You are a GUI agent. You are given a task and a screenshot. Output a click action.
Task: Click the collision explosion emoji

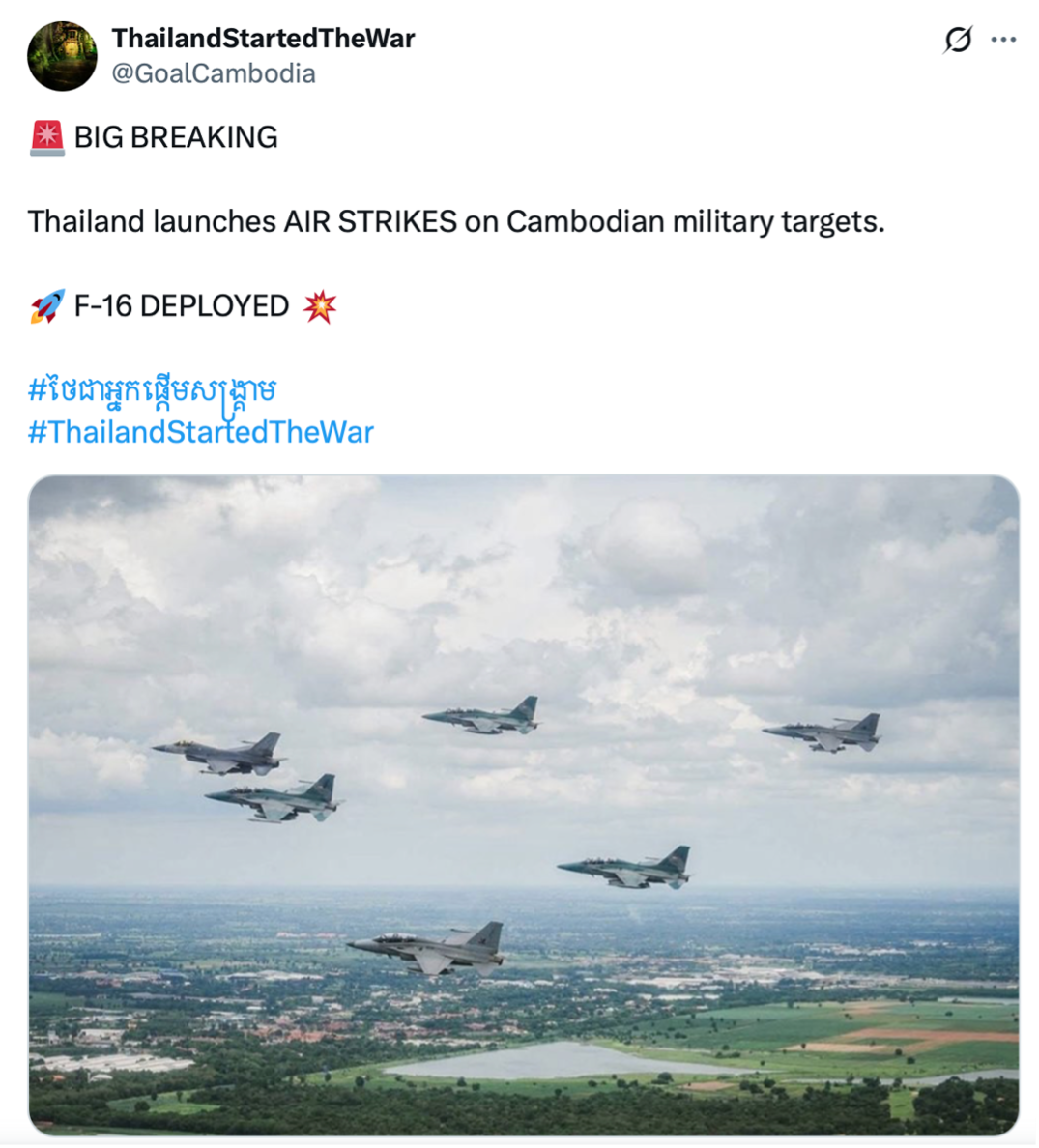coord(320,306)
